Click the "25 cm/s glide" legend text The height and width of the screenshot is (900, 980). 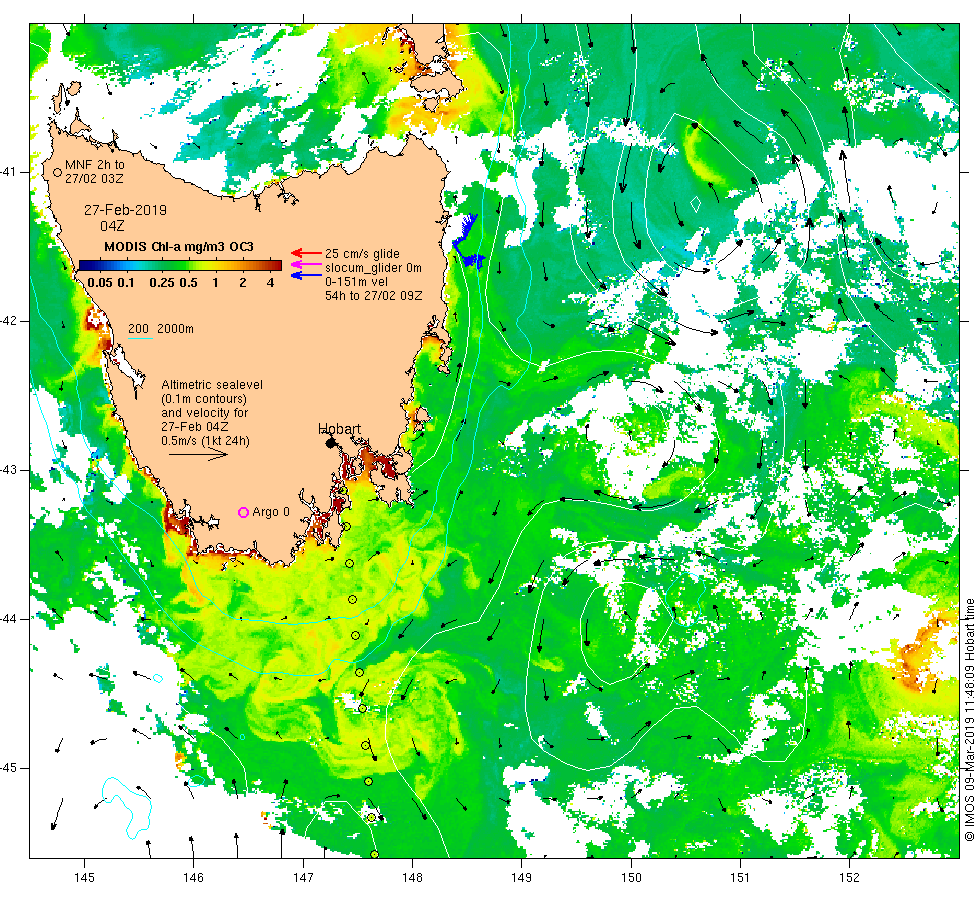362,254
